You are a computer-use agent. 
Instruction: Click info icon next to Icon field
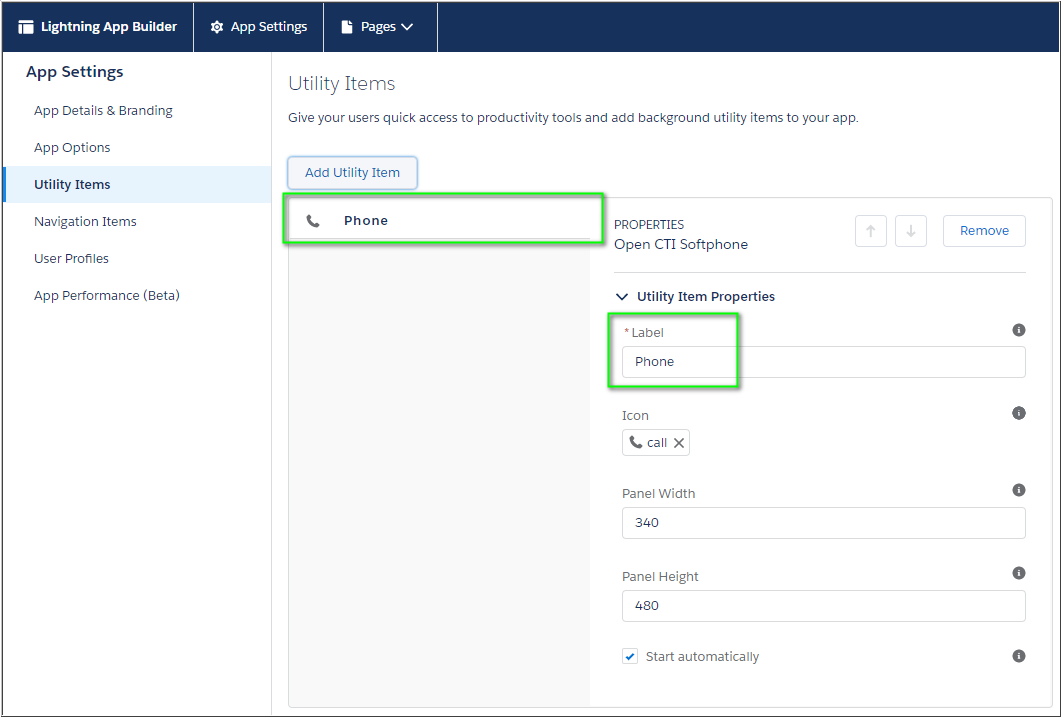1018,413
